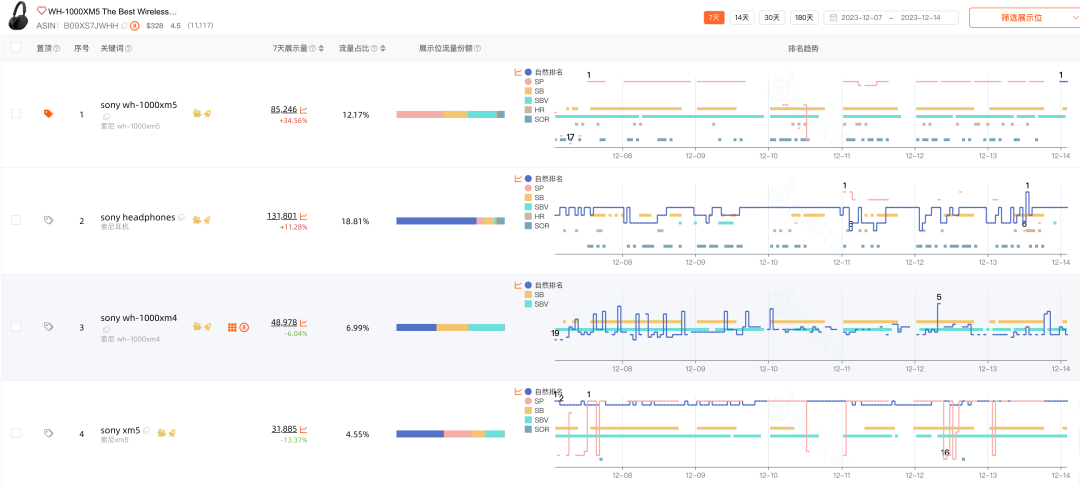Toggle 自然排名 series in the sony wh-1000xm5 legend
The width and height of the screenshot is (1080, 486).
543,72
